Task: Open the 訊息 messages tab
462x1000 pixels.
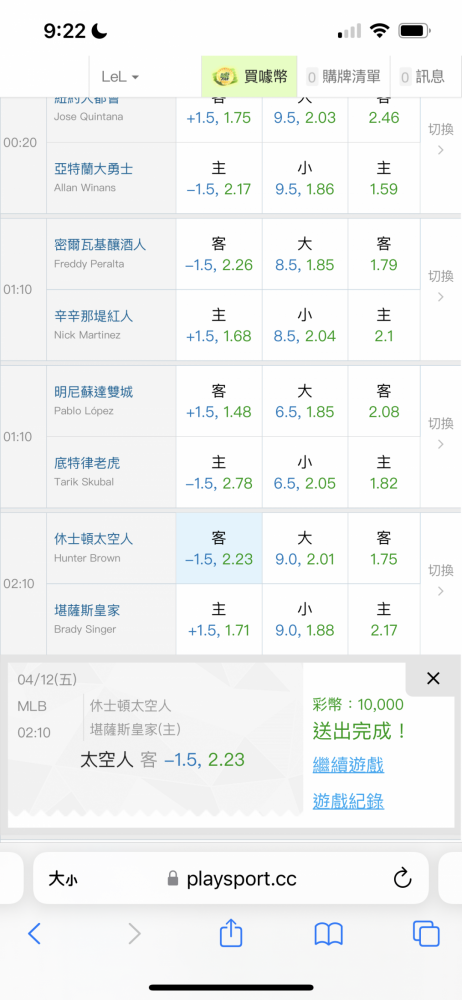Action: coord(422,77)
